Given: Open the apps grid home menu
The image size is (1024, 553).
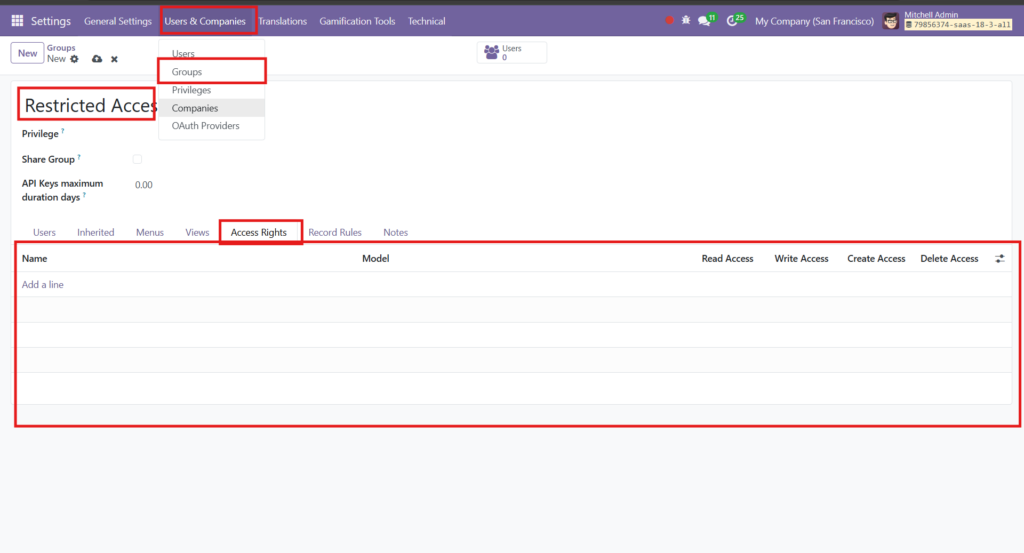Looking at the screenshot, I should point(17,21).
